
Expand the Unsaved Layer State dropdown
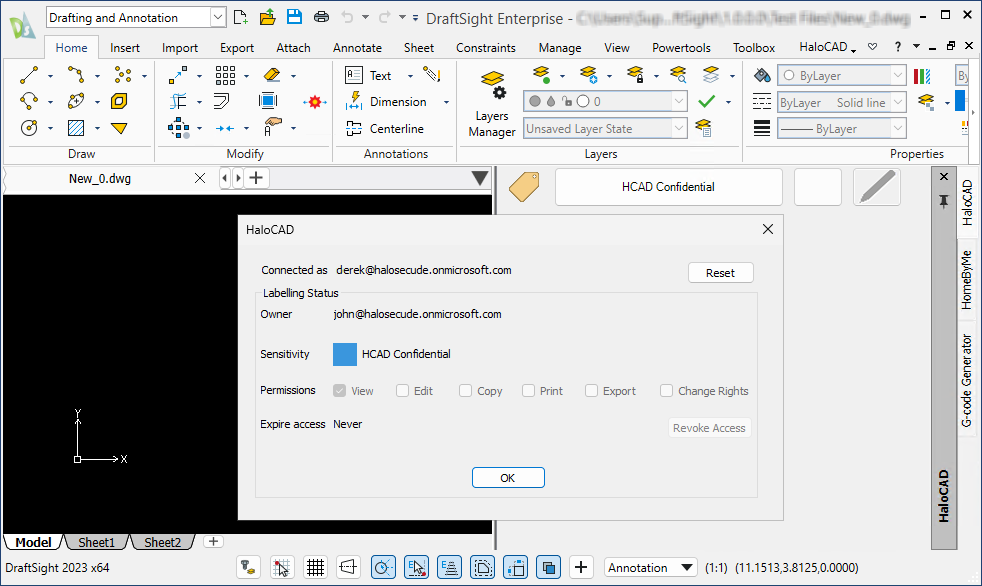[679, 128]
